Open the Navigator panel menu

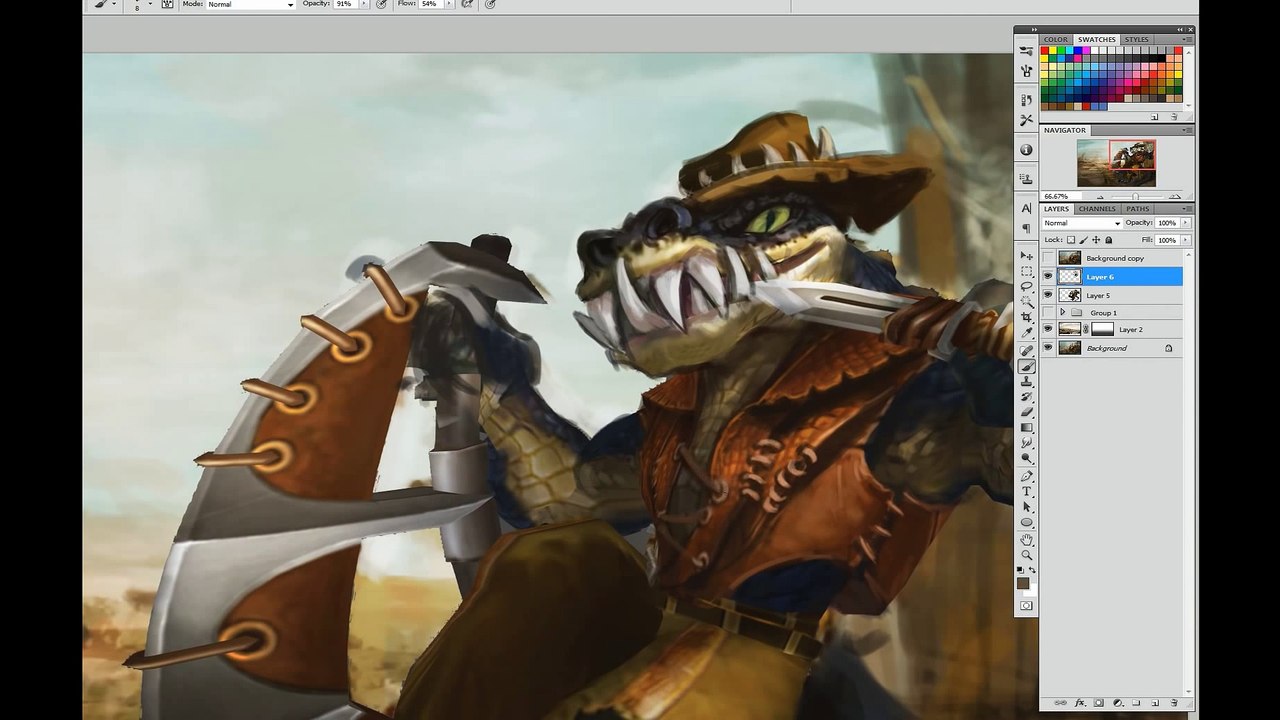pos(1187,130)
